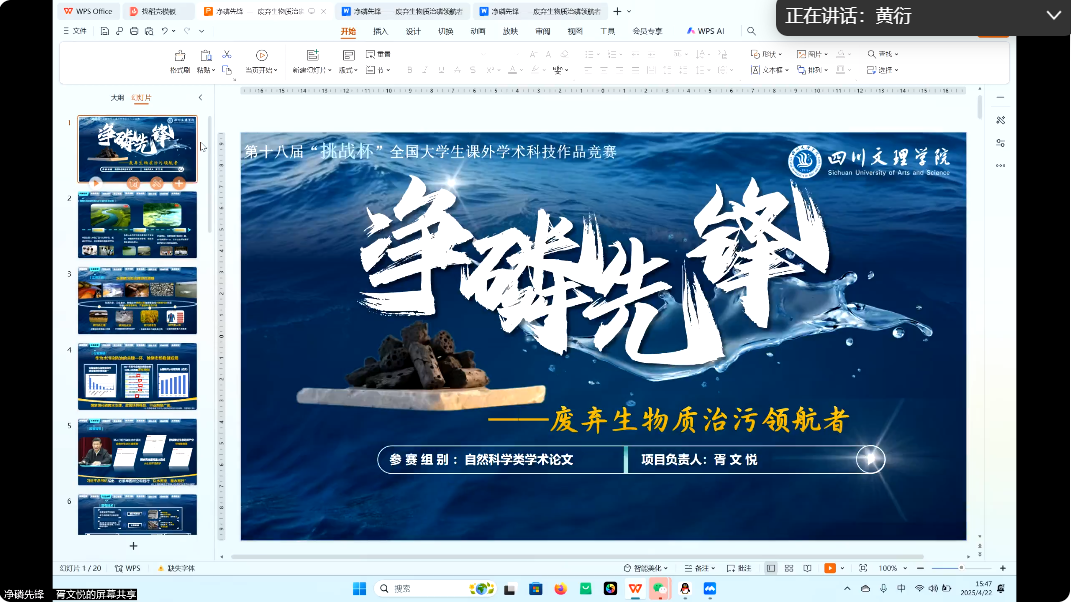Click the Cut scissors icon
This screenshot has height=603, width=1071.
pos(227,54)
